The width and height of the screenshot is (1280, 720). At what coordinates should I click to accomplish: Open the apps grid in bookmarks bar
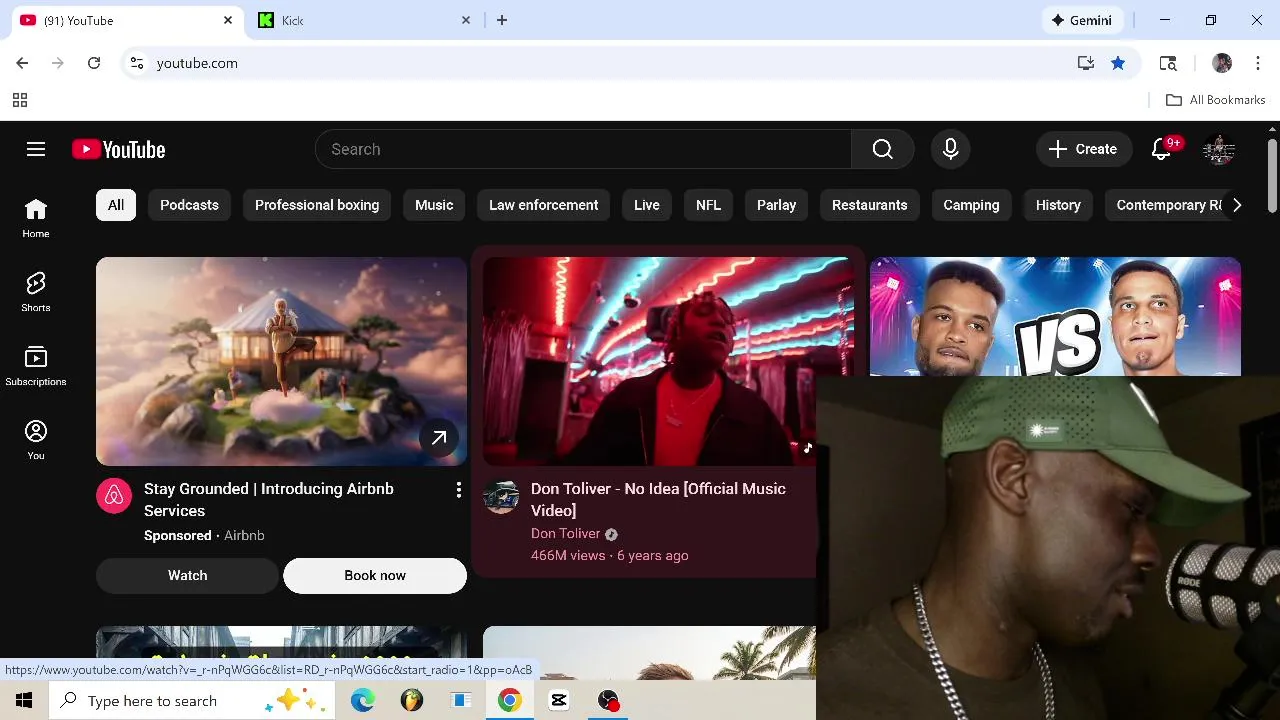[20, 100]
